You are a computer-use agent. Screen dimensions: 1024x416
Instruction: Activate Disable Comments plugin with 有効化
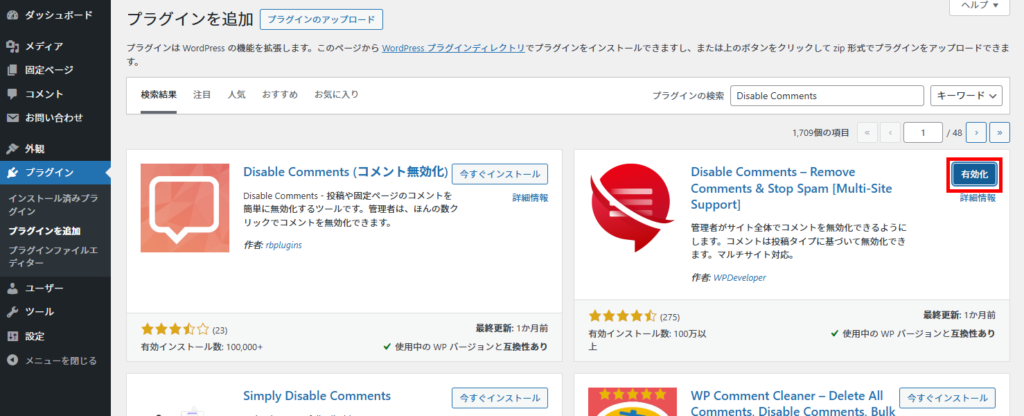pyautogui.click(x=973, y=175)
